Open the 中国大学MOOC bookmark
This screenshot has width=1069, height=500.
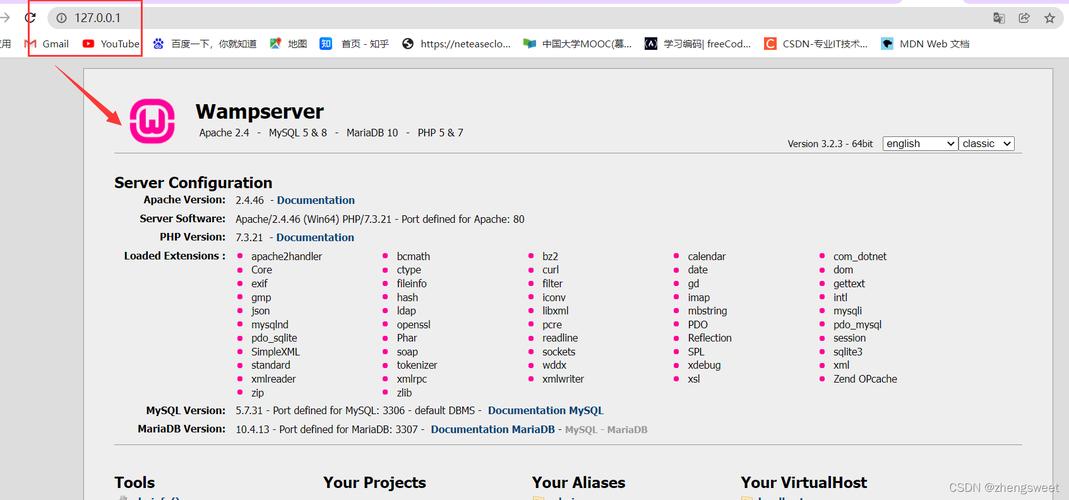[x=577, y=44]
